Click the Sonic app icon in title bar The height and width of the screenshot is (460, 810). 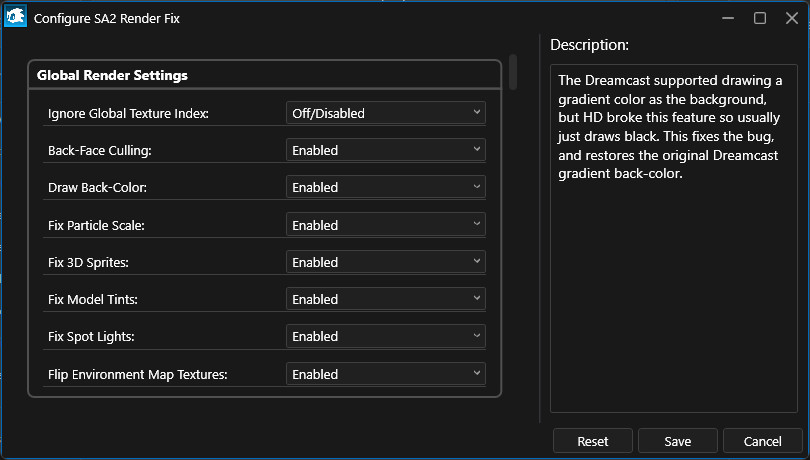[x=16, y=18]
